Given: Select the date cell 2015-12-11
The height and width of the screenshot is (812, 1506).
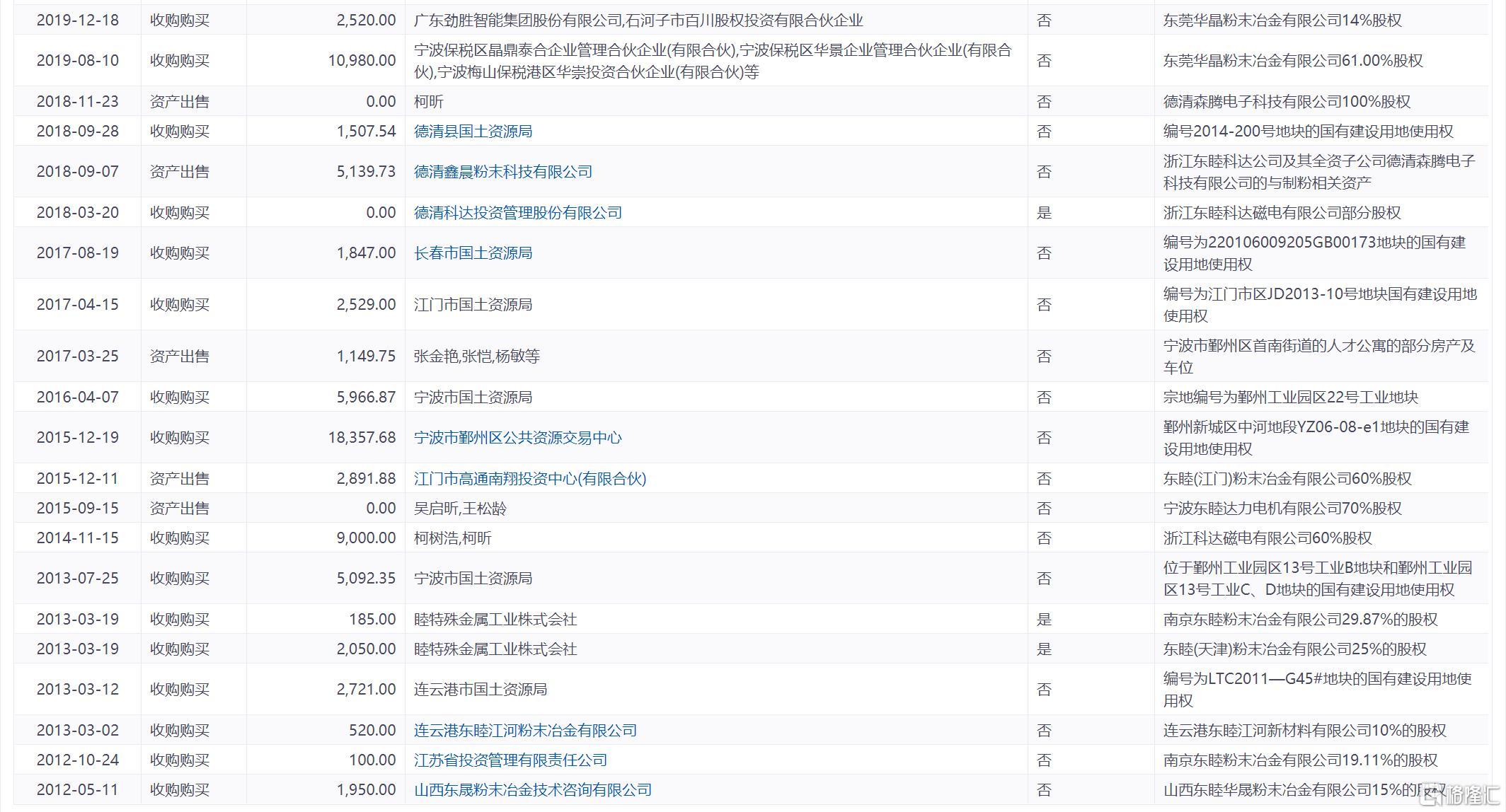Looking at the screenshot, I should click(78, 478).
